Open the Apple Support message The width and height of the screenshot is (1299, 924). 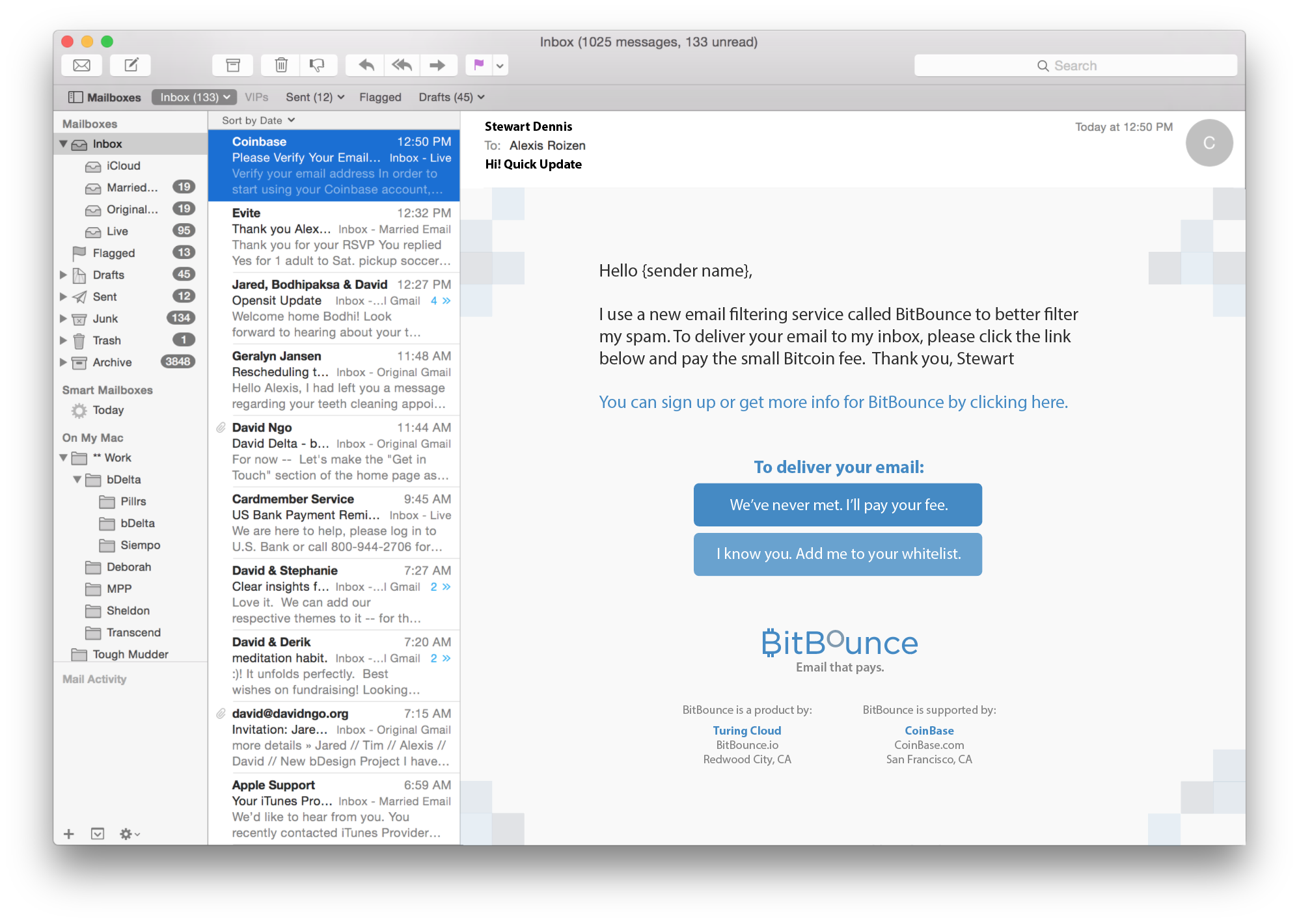coord(335,810)
